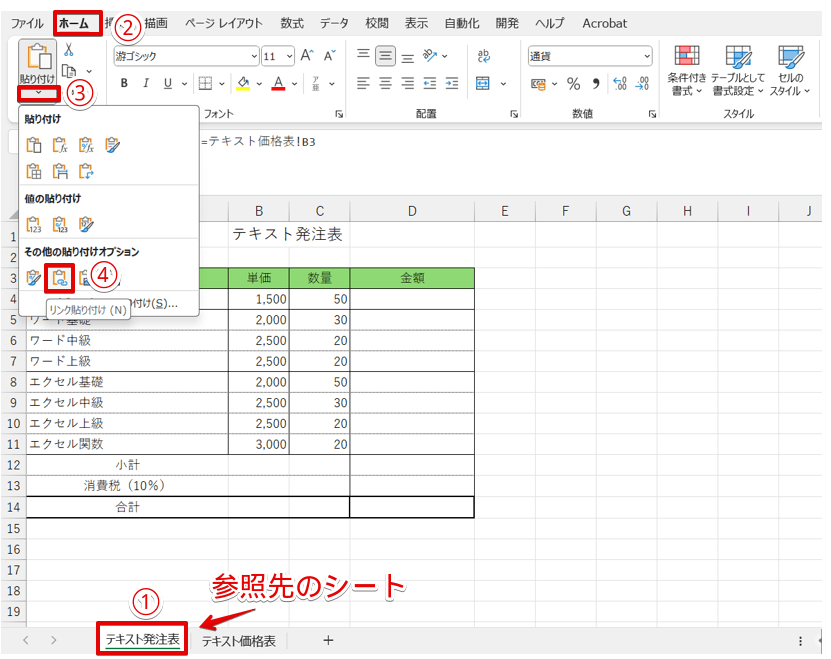Toggle Bold formatting
Image resolution: width=831 pixels, height=659 pixels.
124,83
